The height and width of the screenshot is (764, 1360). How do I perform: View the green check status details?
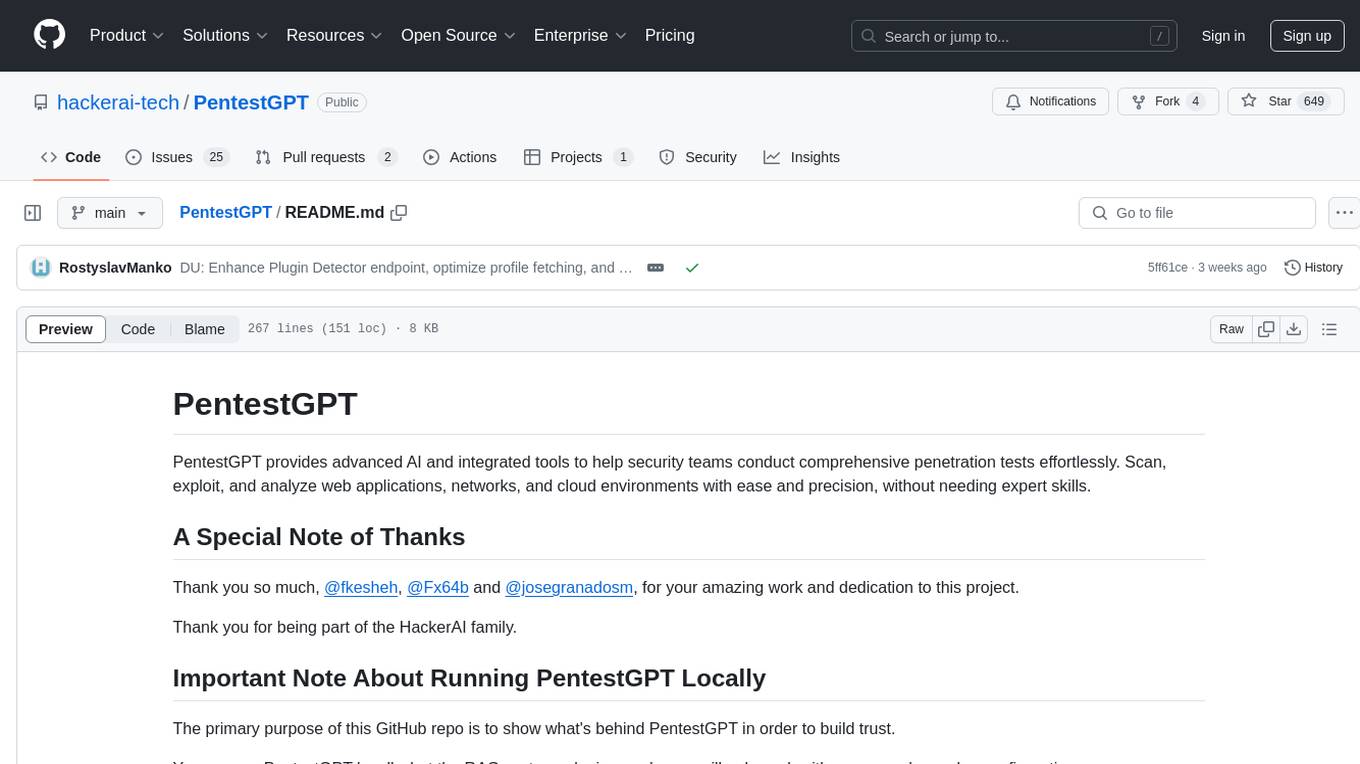[692, 267]
